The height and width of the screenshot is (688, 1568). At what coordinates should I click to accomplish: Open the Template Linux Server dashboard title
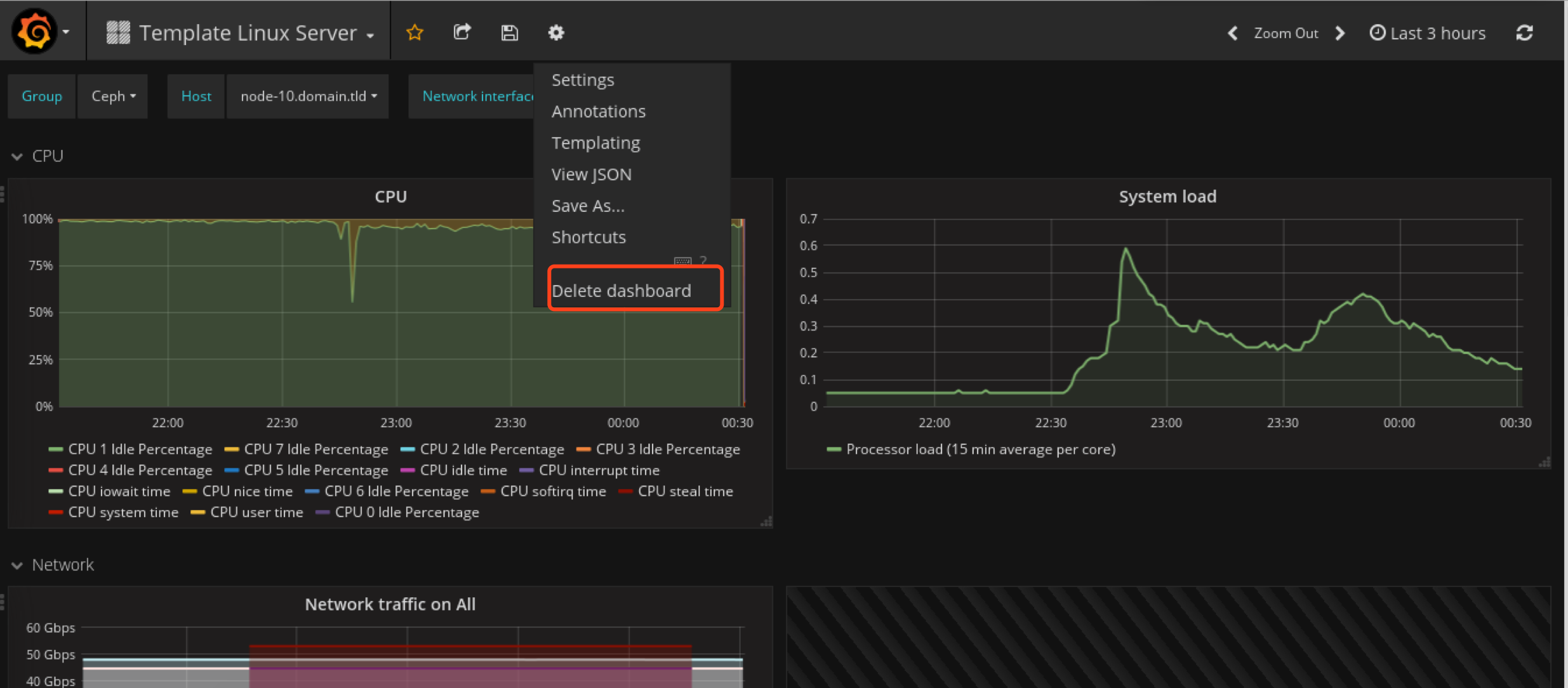pyautogui.click(x=248, y=33)
